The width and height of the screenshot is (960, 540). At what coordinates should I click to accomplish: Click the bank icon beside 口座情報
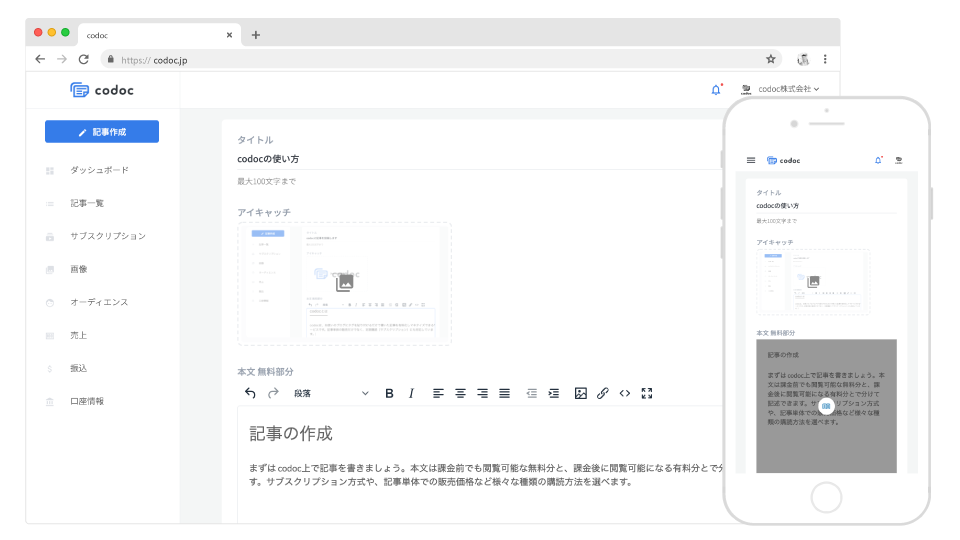tap(50, 402)
